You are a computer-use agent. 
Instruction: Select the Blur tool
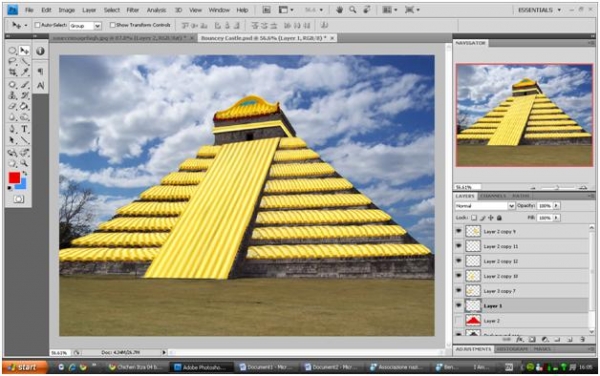point(12,117)
